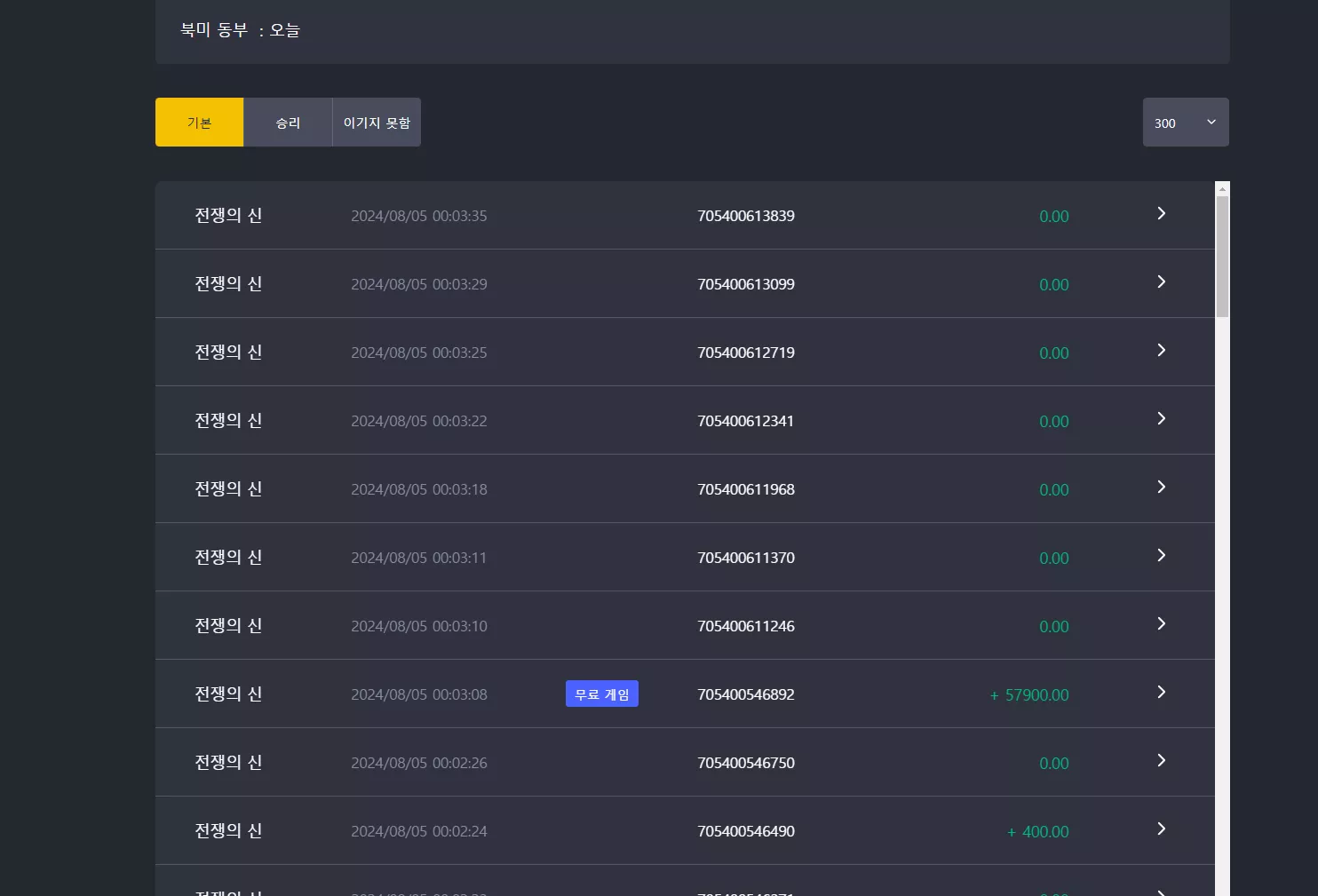Click the + 400.00 win amount

[x=1038, y=832]
